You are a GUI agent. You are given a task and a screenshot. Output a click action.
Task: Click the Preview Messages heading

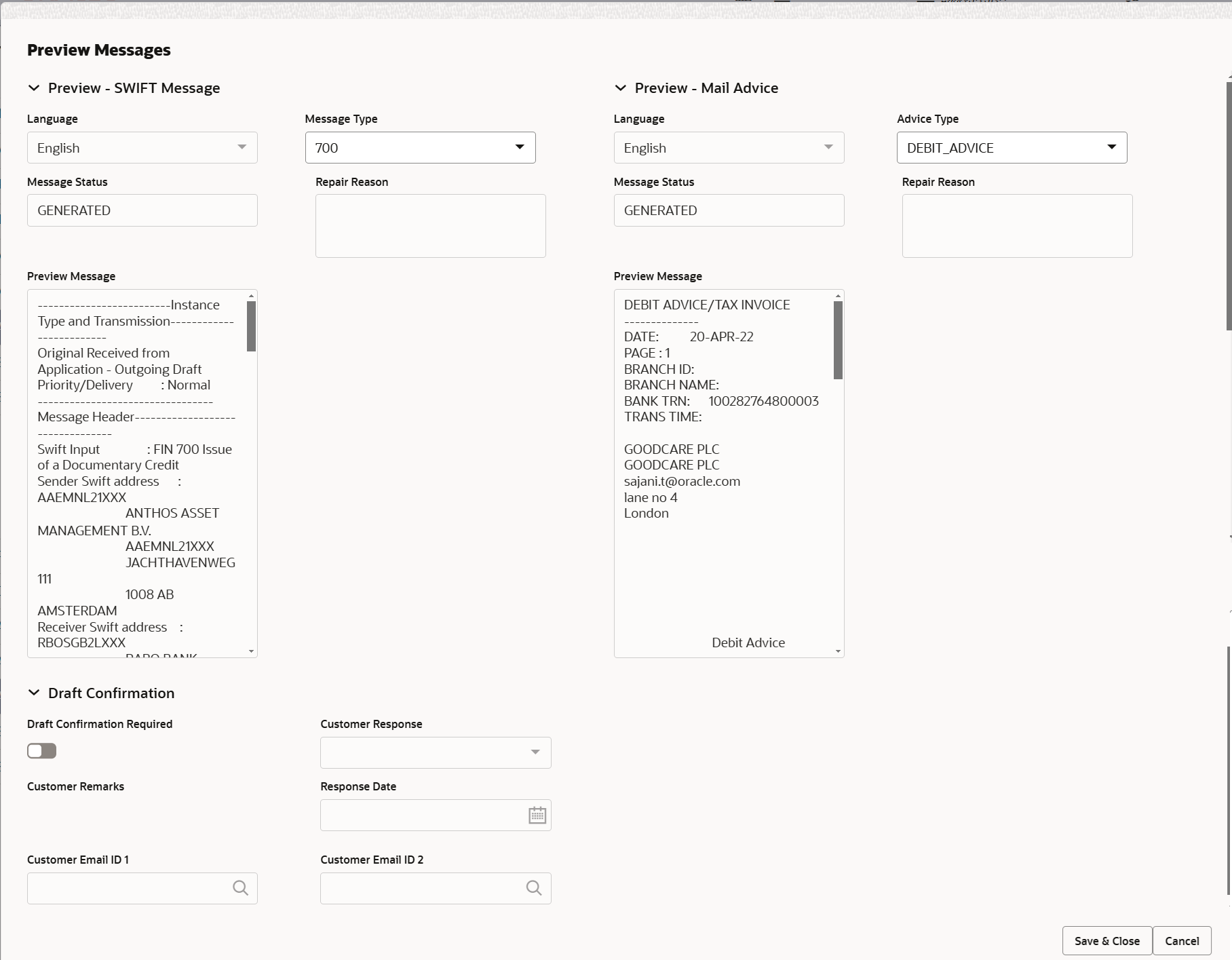coord(99,50)
